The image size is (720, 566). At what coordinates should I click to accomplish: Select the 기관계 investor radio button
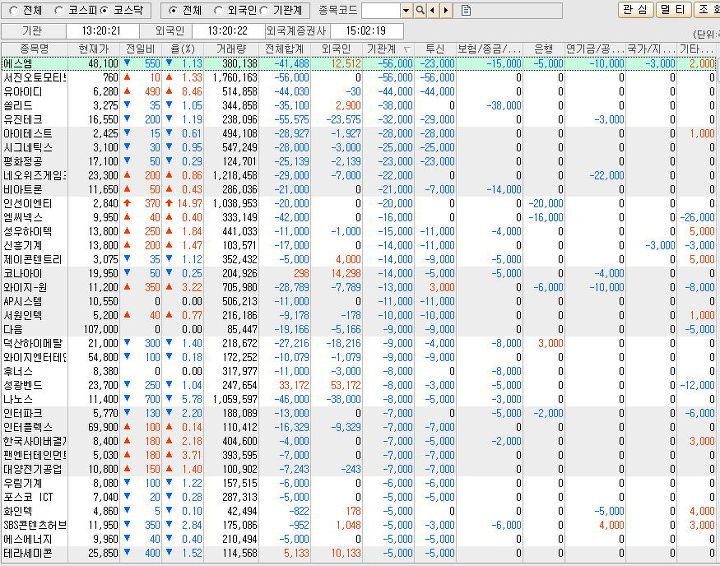pyautogui.click(x=264, y=10)
